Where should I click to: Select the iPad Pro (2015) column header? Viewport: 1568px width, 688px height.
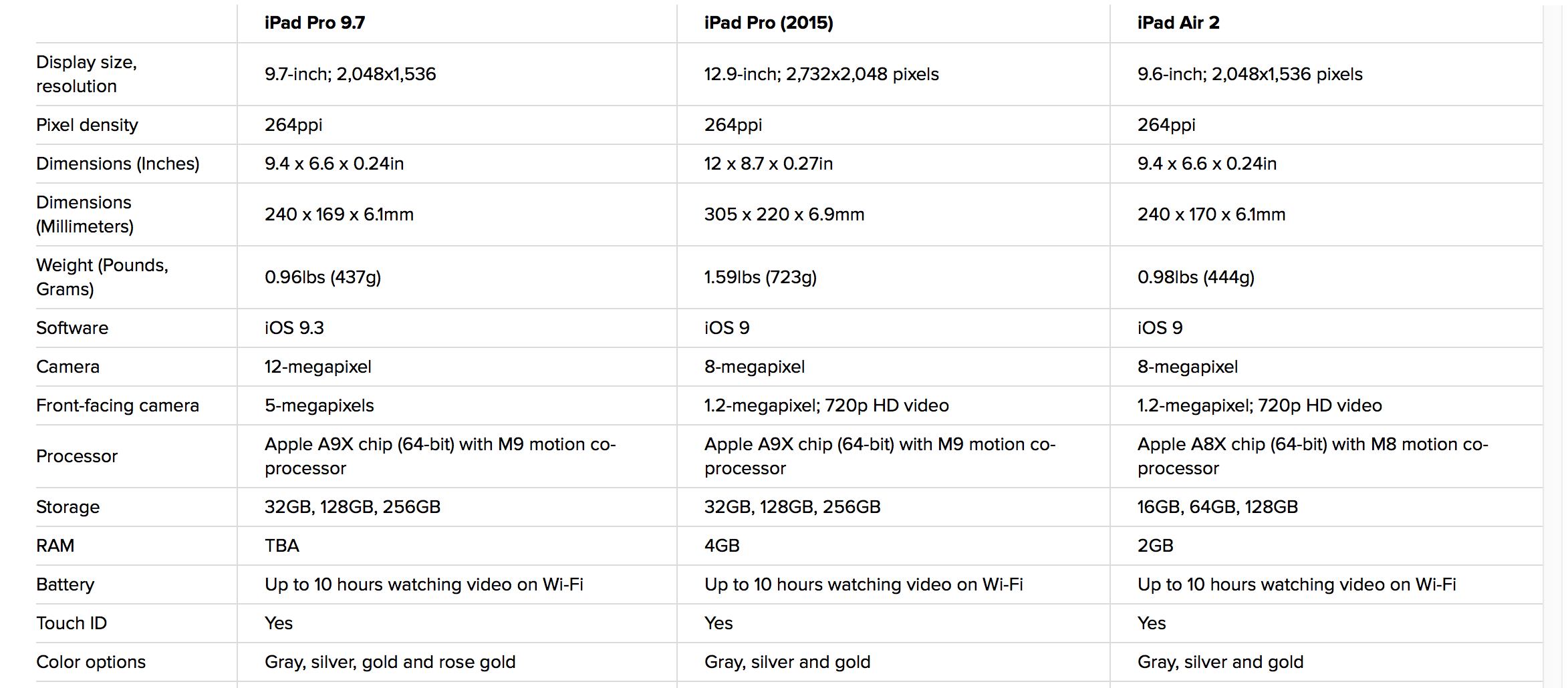point(769,23)
